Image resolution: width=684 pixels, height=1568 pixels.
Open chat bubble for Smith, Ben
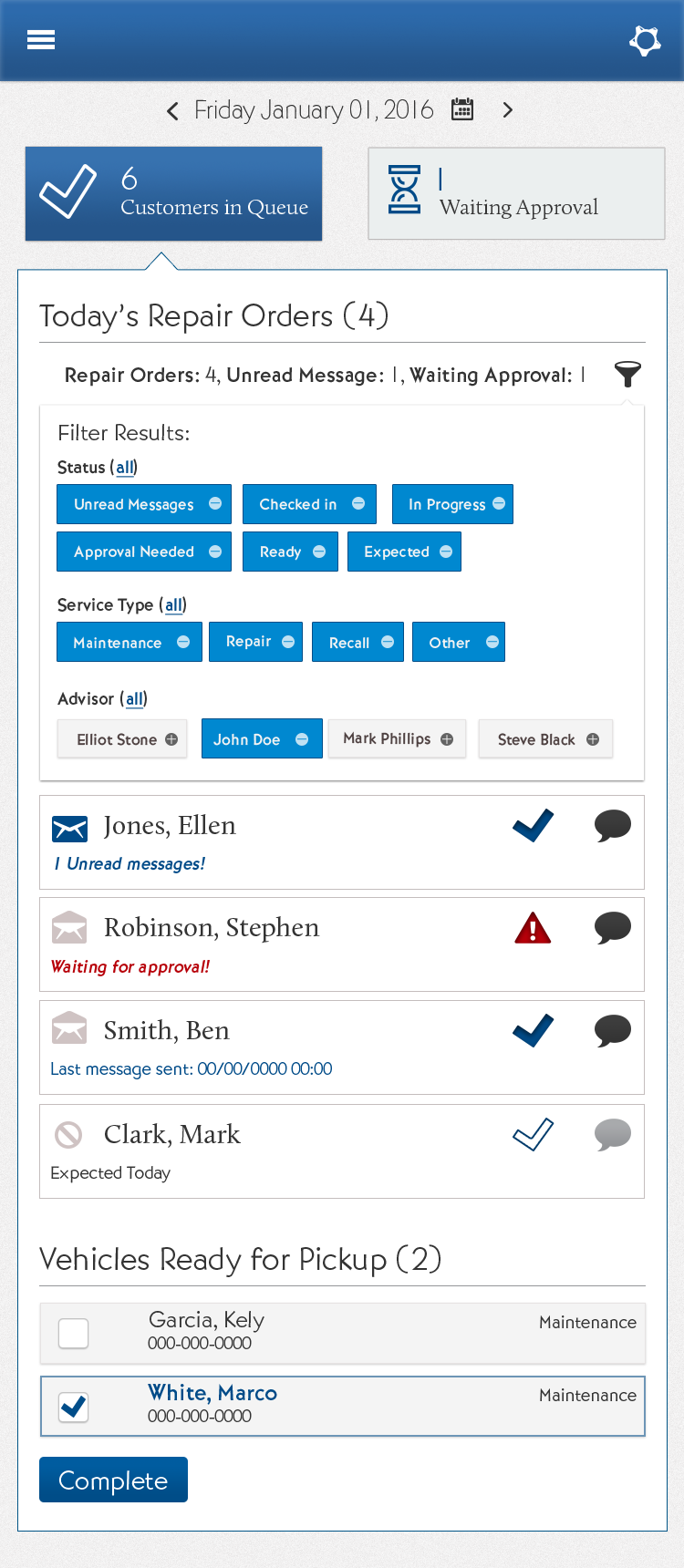(x=613, y=1031)
